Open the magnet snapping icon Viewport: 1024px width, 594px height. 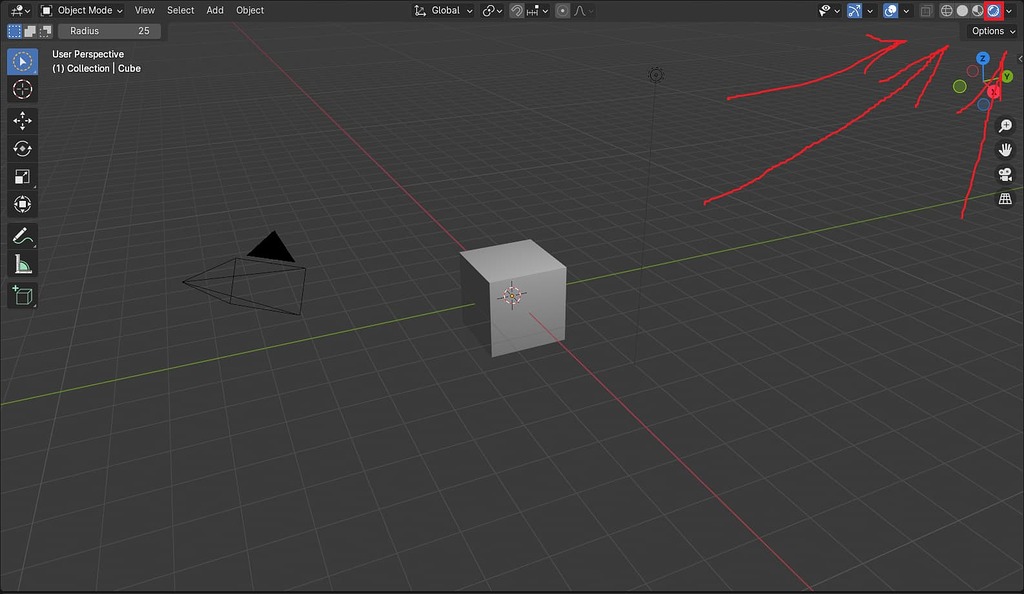click(517, 10)
